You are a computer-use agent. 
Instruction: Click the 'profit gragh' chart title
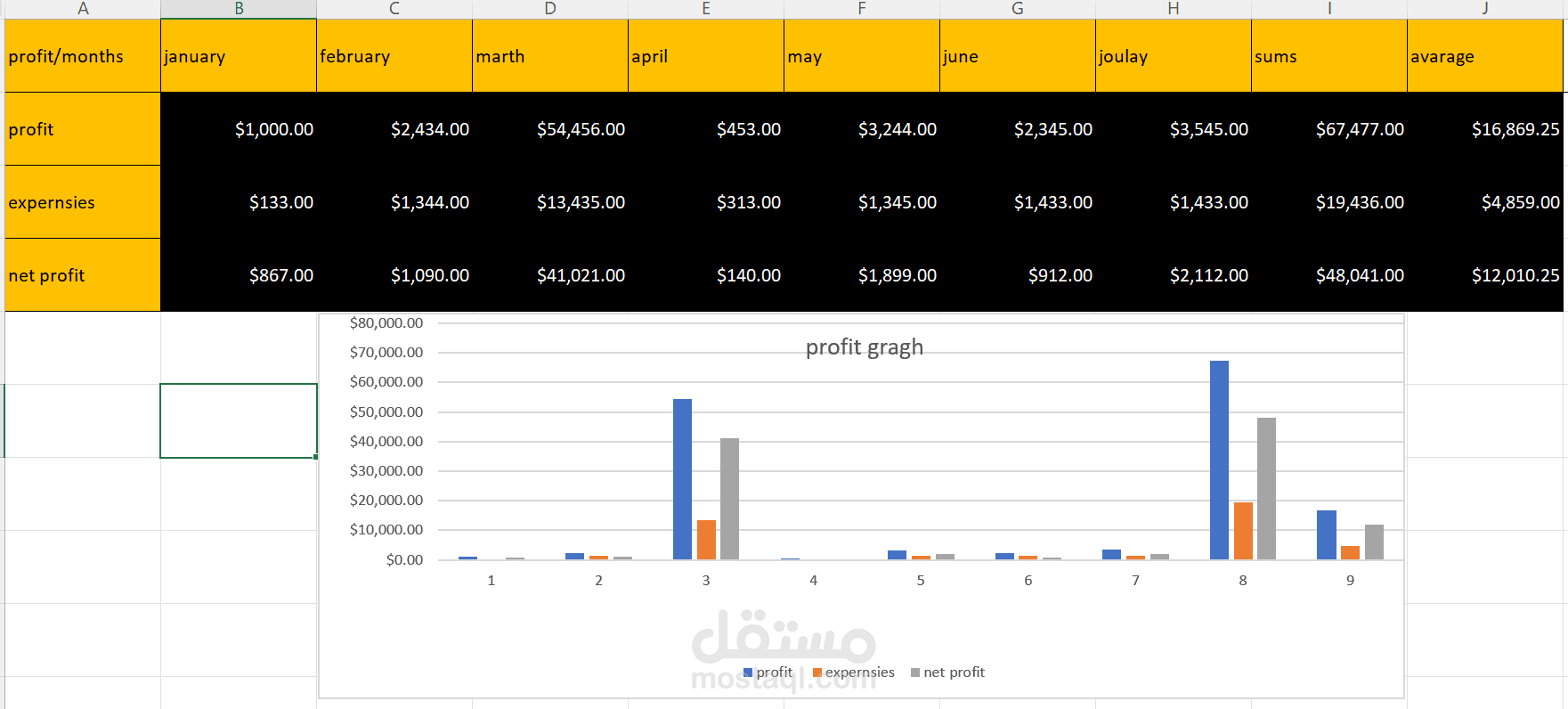865,347
